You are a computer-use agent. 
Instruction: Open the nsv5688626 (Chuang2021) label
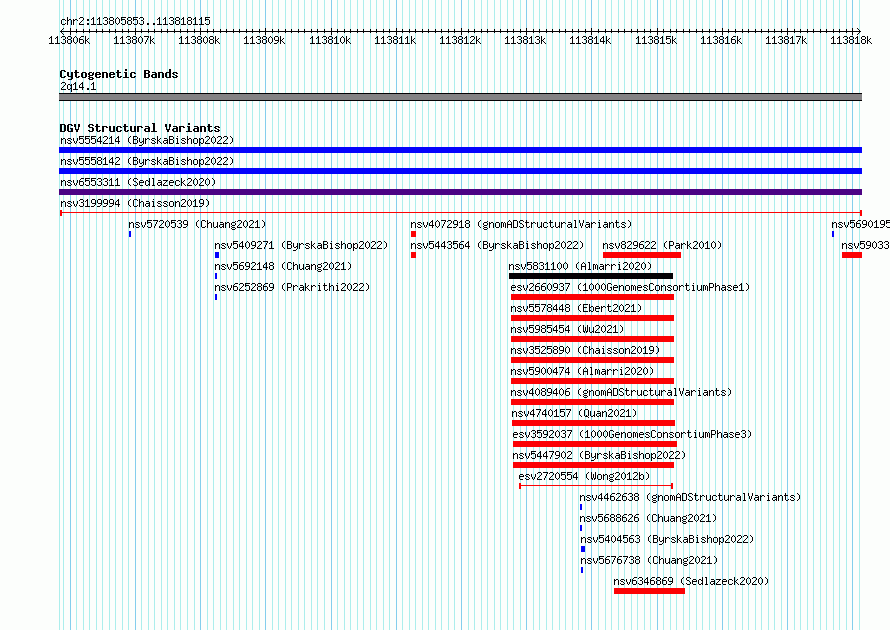click(648, 518)
